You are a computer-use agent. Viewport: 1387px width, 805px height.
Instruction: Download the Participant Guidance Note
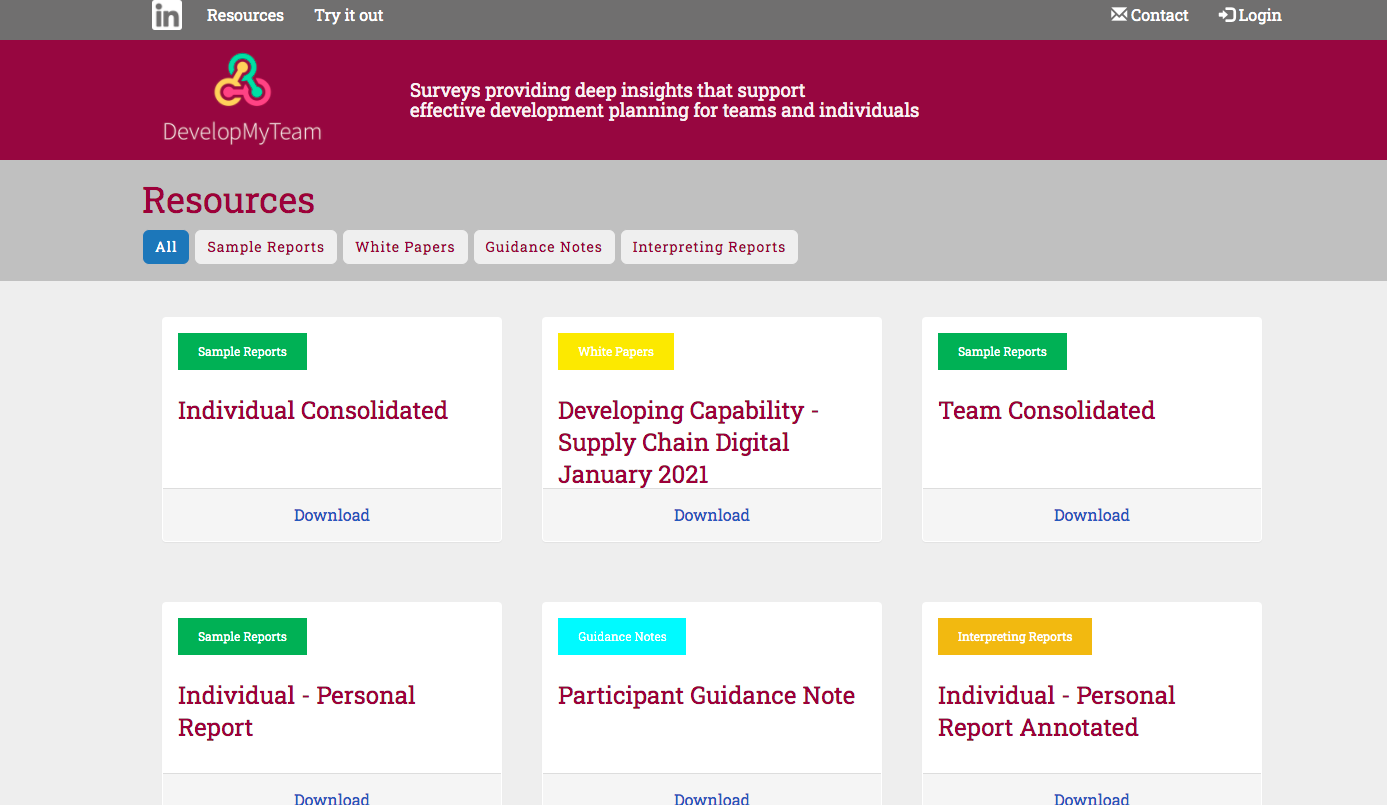coord(711,798)
